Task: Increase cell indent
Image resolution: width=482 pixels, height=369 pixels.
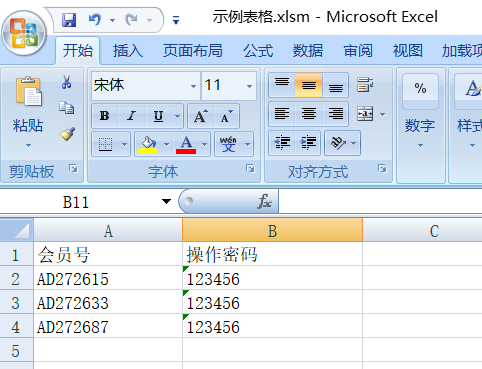Action: 308,143
